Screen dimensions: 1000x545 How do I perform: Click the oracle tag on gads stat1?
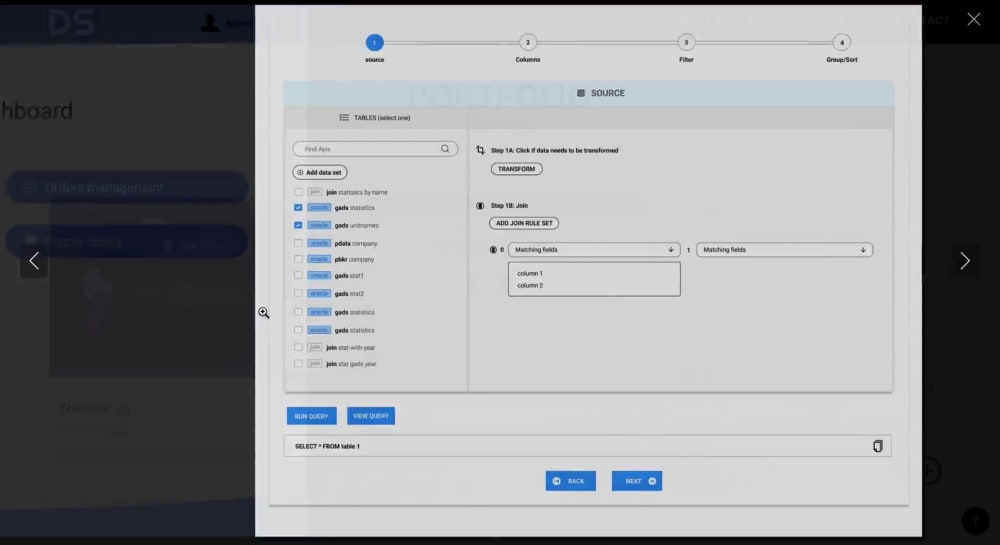pyautogui.click(x=319, y=275)
